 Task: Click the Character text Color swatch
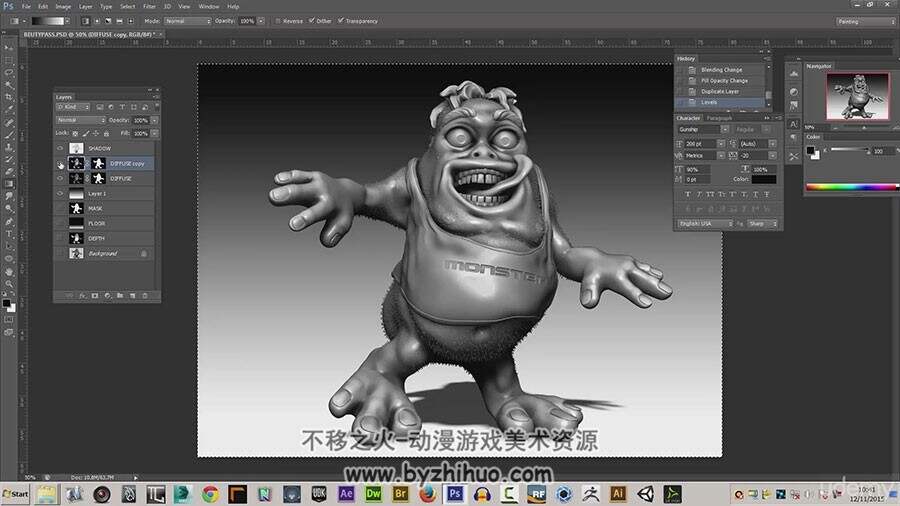point(764,180)
